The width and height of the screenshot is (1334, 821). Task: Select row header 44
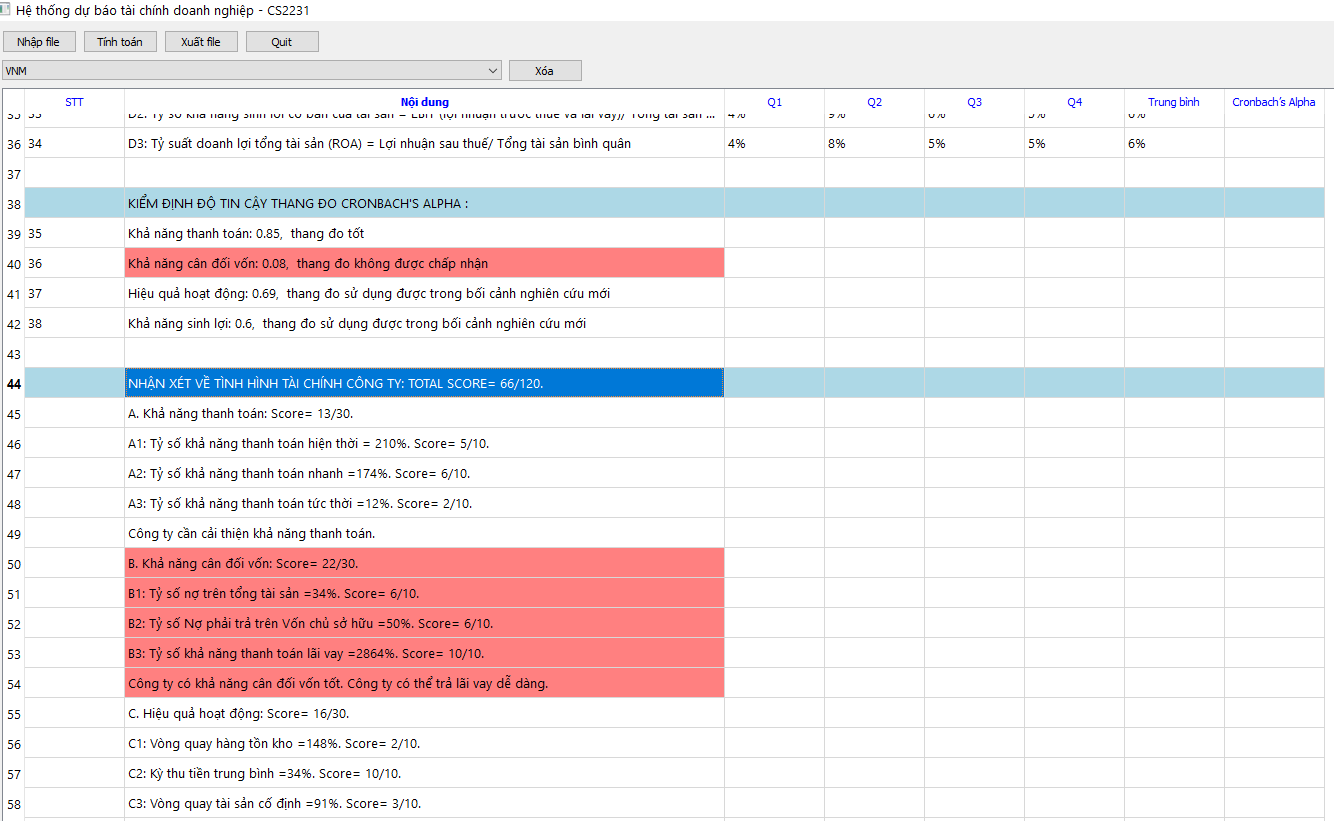tap(14, 383)
